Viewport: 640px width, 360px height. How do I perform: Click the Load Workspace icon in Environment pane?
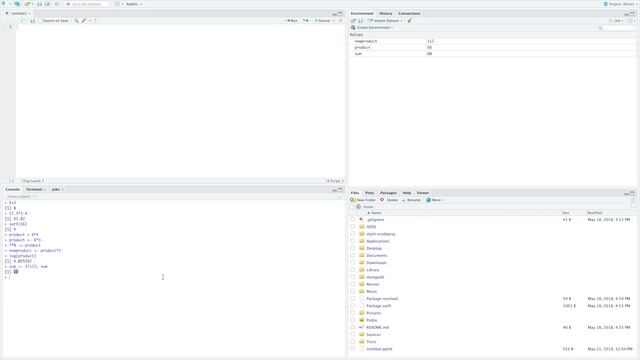pos(353,20)
